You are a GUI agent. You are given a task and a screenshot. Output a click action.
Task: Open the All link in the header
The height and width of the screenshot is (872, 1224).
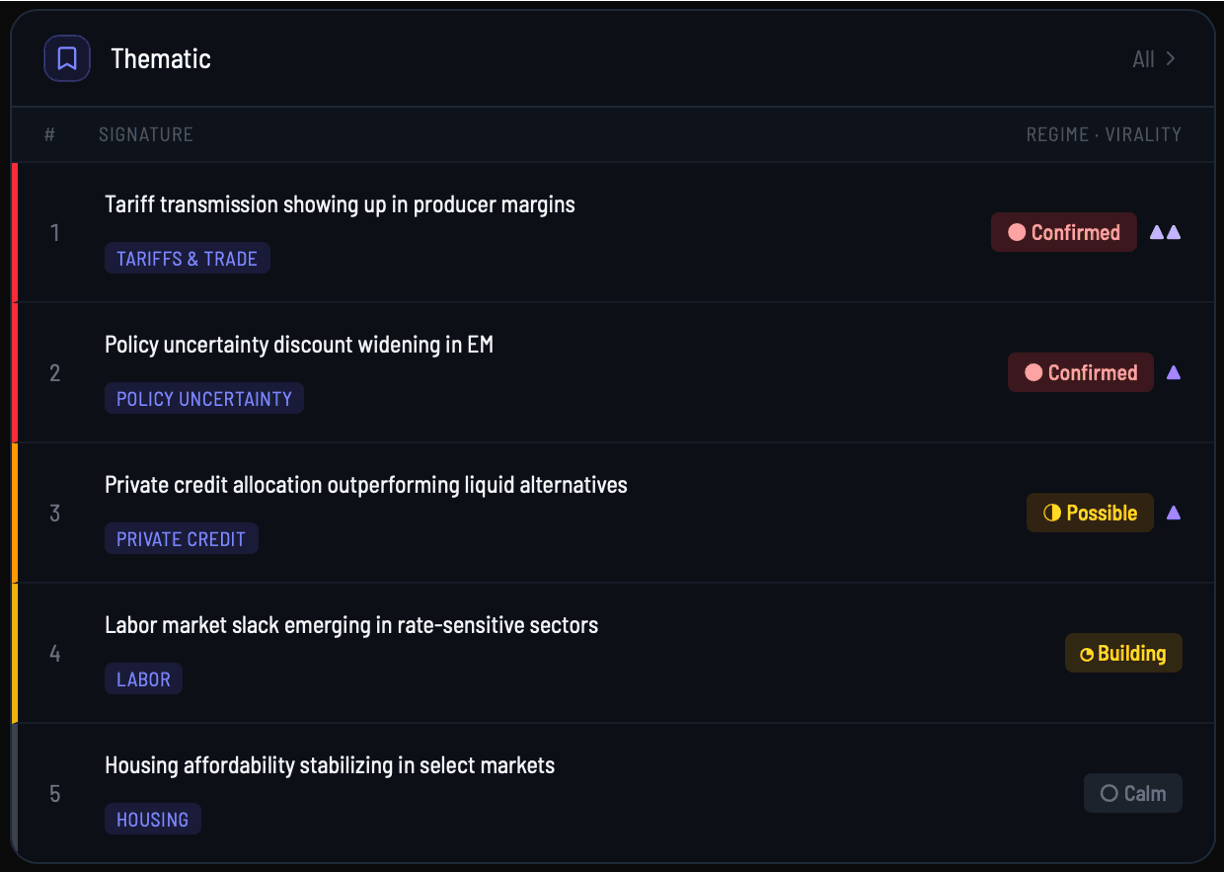pos(1154,59)
